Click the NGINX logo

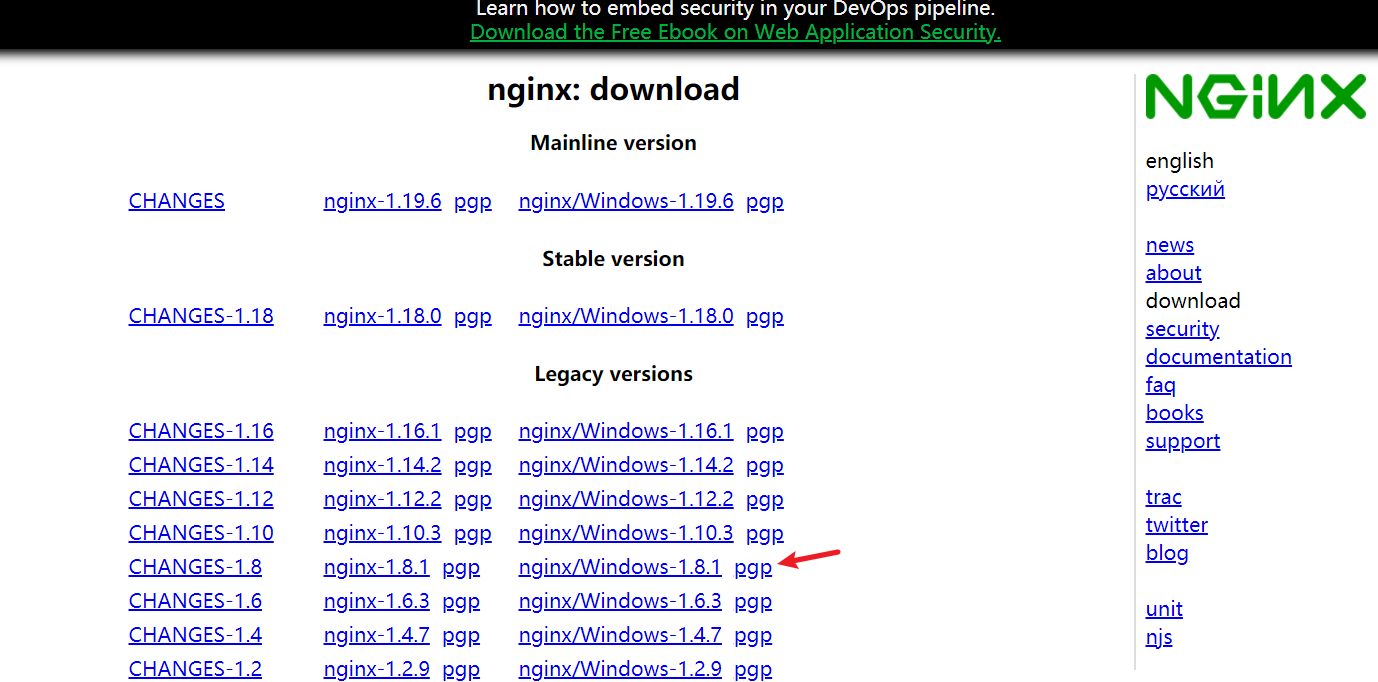[x=1256, y=98]
